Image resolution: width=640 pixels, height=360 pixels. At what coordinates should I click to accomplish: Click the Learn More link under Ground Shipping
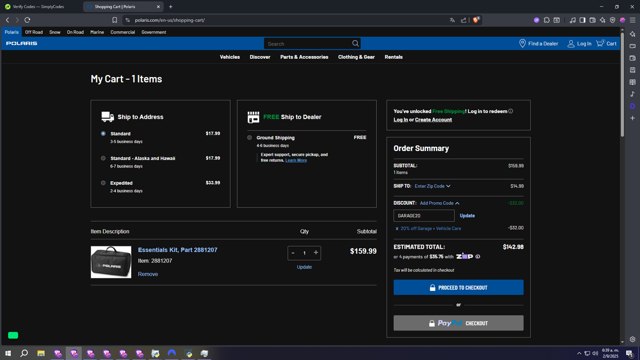tap(296, 160)
